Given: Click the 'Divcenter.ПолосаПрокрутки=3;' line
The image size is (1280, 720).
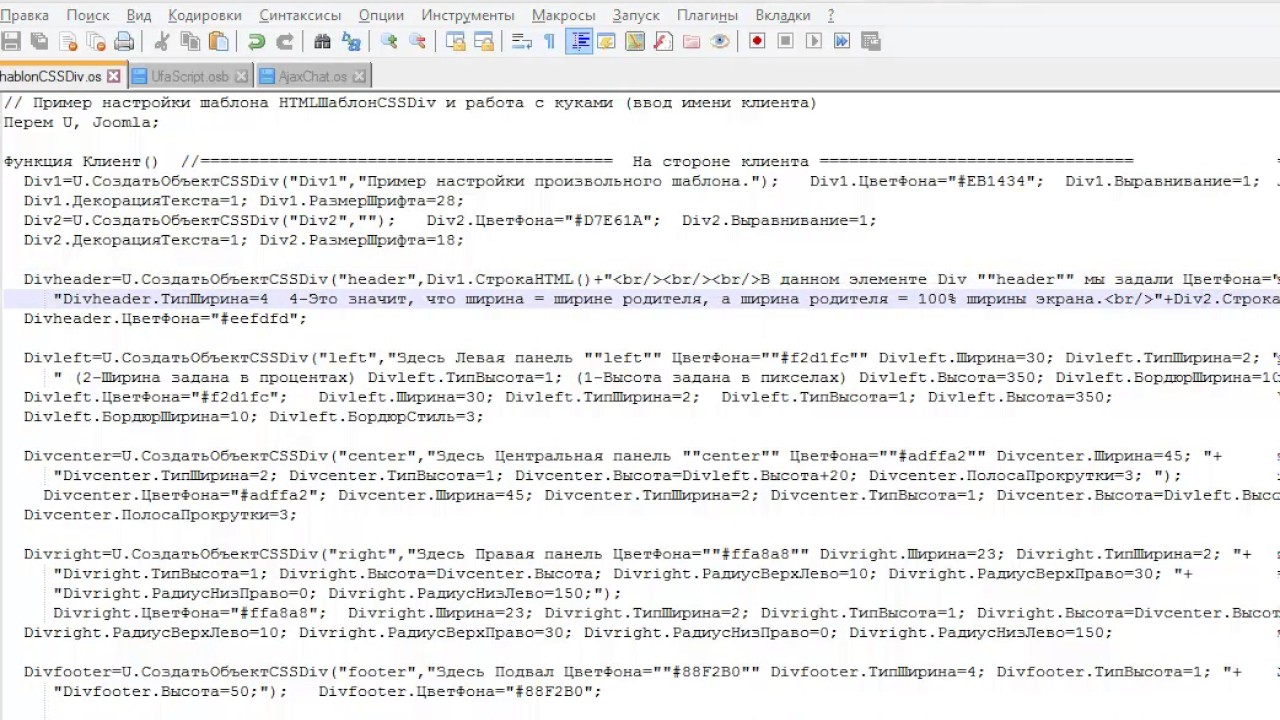Looking at the screenshot, I should click(x=160, y=515).
